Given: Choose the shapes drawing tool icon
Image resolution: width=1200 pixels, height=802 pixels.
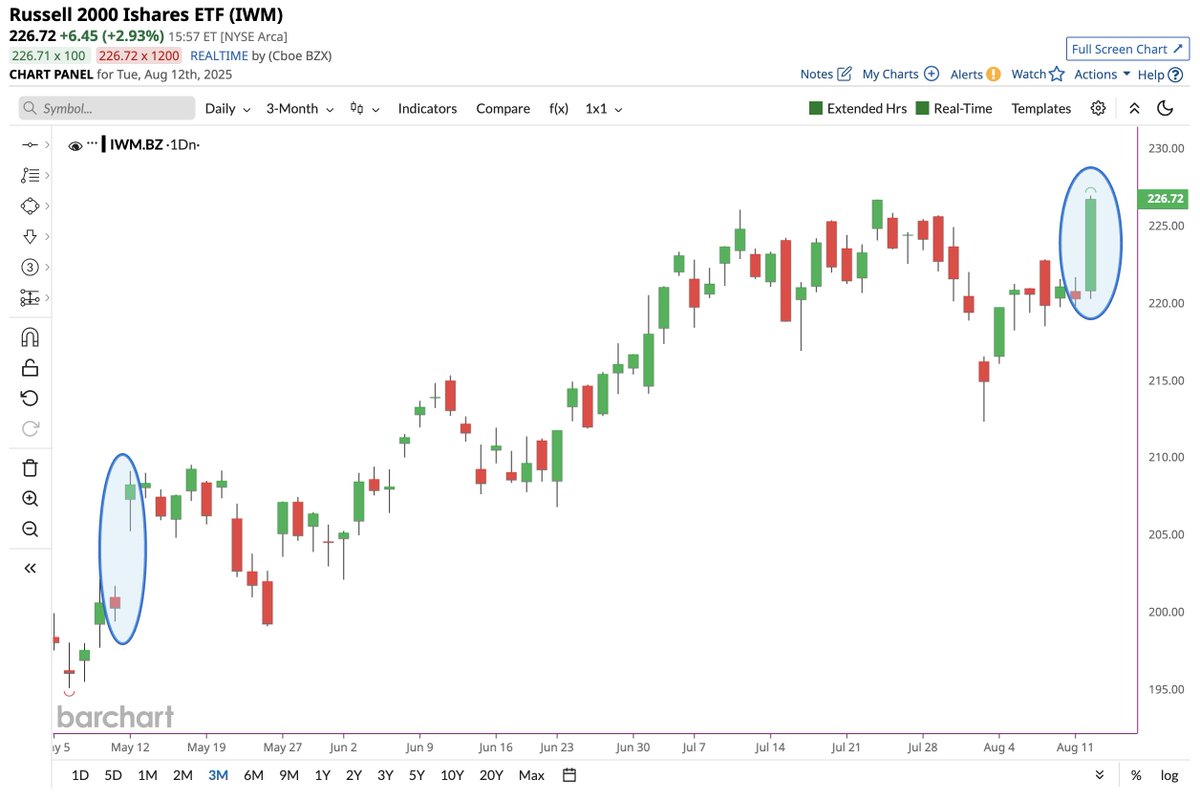Looking at the screenshot, I should click(x=29, y=206).
